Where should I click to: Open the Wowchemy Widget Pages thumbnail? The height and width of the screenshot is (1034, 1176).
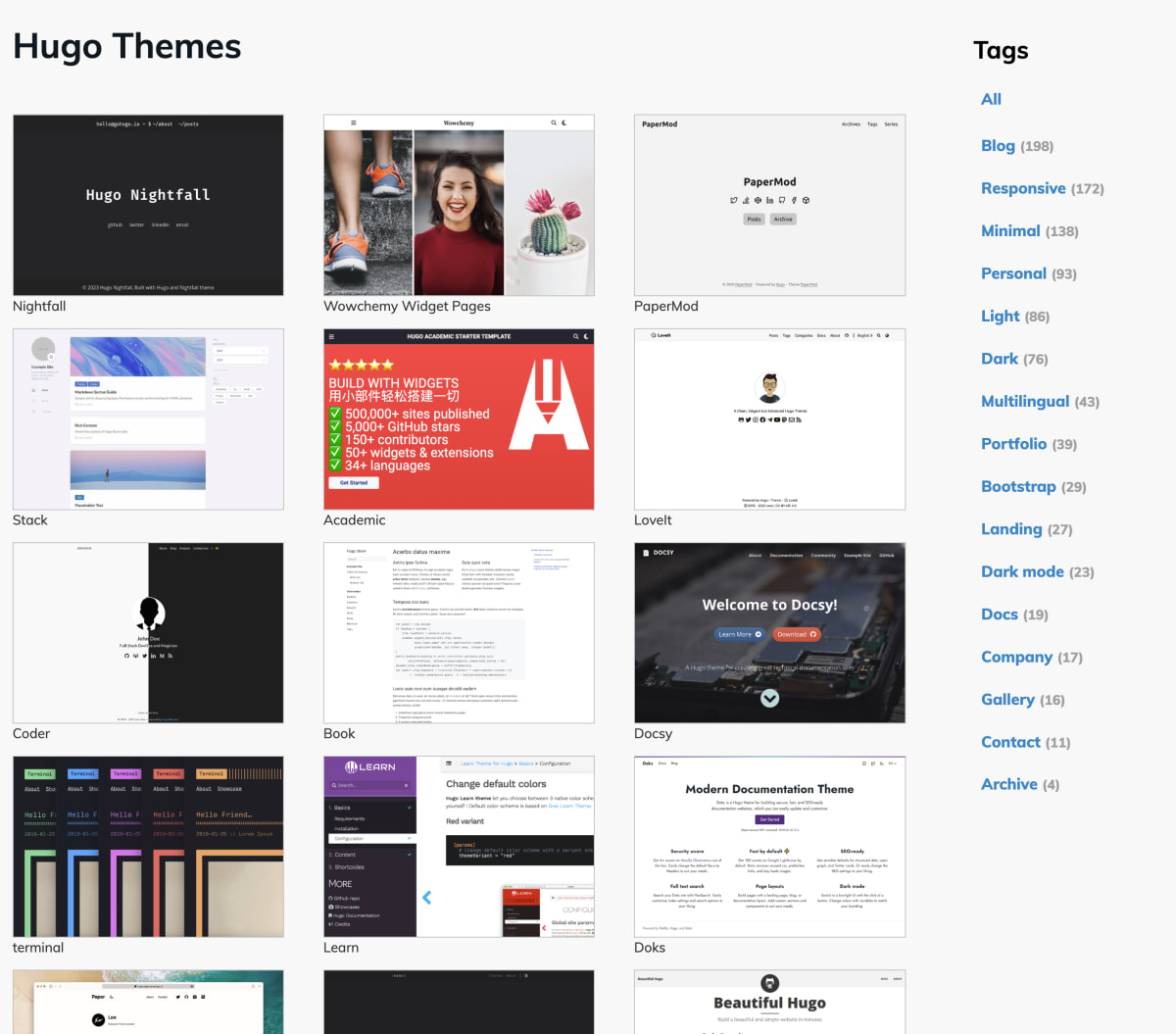pos(459,205)
